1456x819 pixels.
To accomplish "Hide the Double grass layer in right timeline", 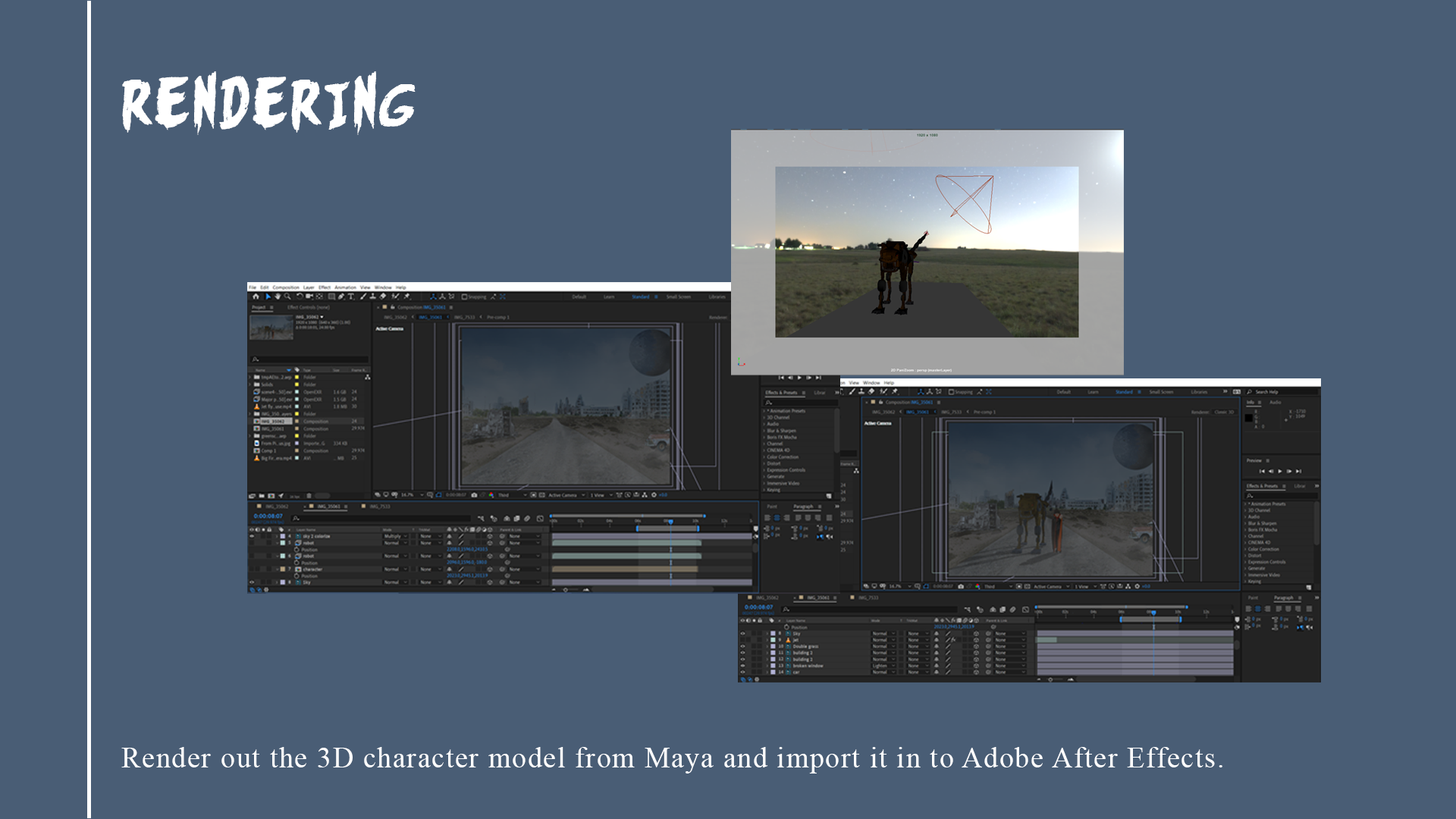I will tap(743, 647).
